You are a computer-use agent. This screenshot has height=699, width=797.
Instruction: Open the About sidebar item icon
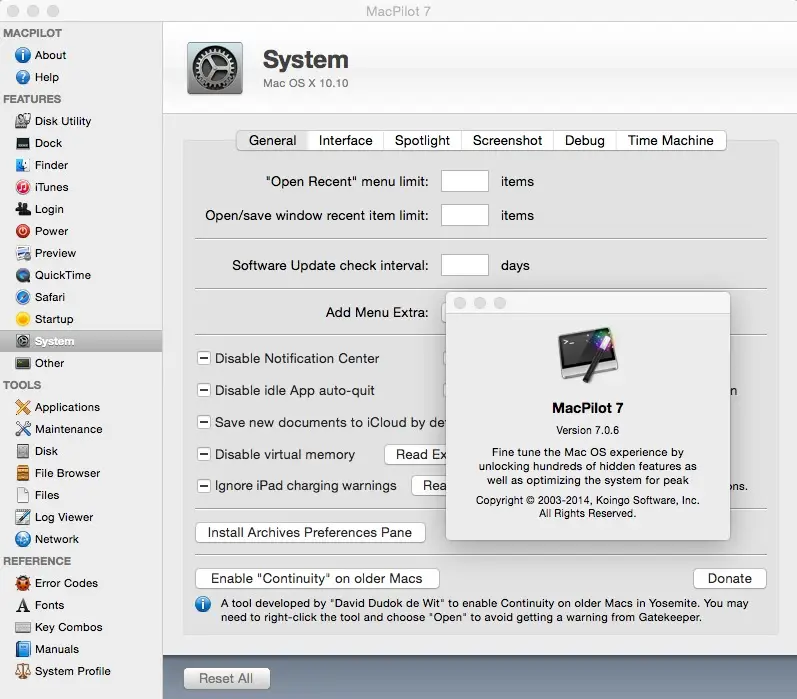[x=22, y=55]
